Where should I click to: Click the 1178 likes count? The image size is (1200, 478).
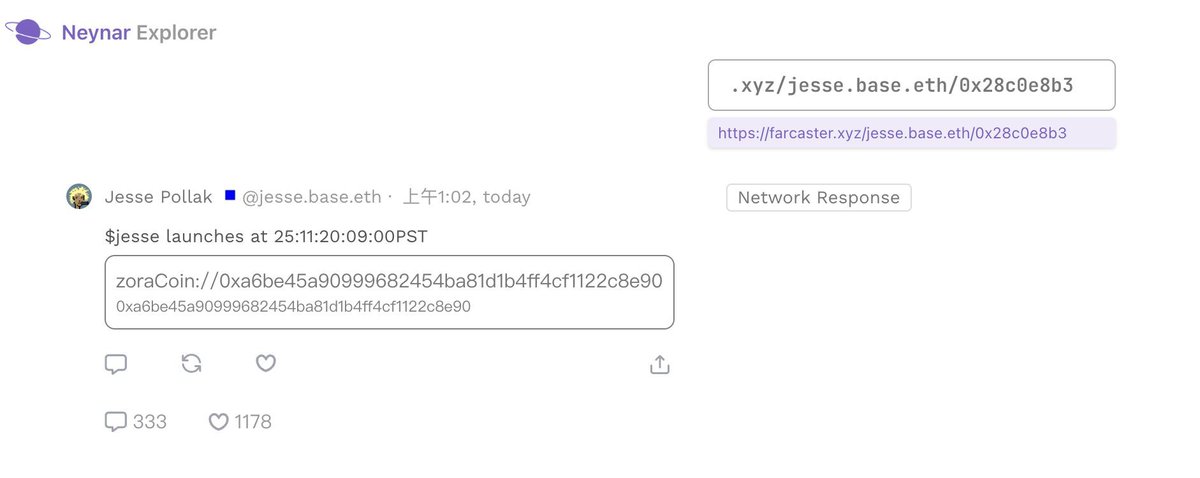253,422
